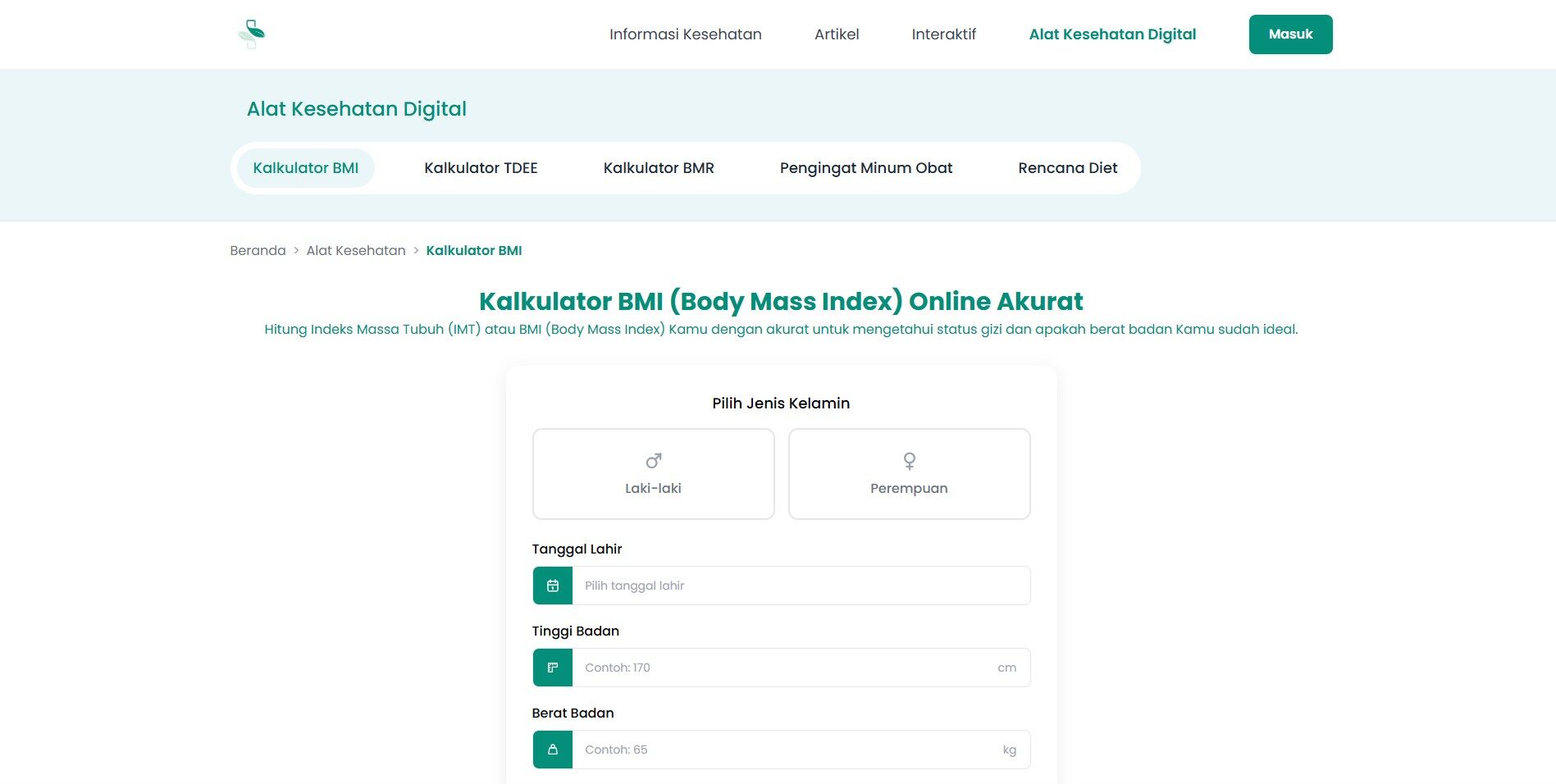Click Kalkulator BMI breadcrumb text
This screenshot has width=1556, height=784.
(474, 251)
